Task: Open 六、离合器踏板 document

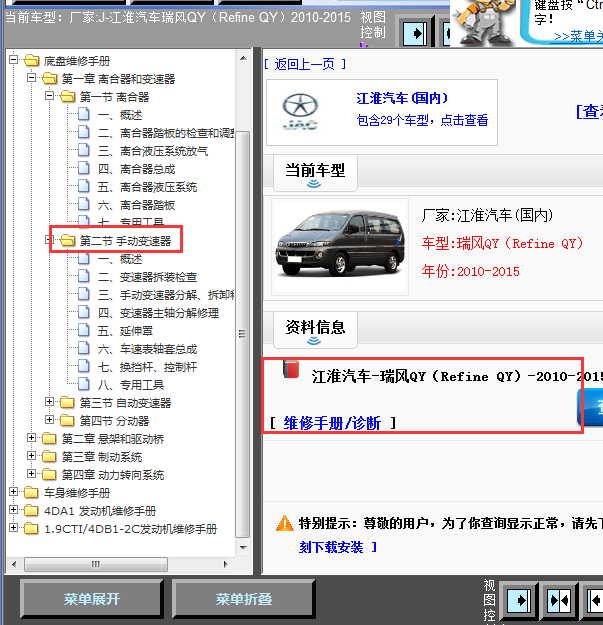Action: (136, 205)
